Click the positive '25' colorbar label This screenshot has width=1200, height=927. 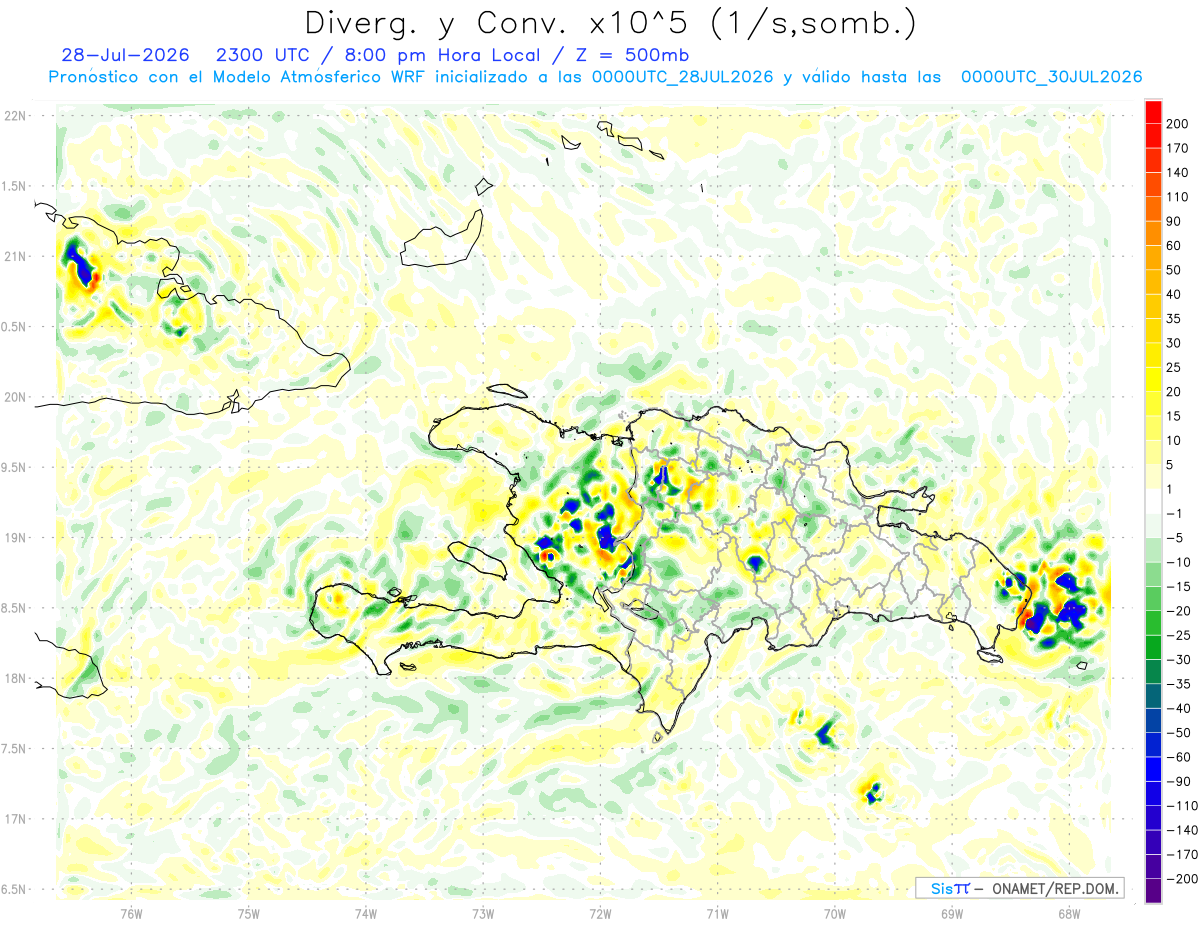(x=1174, y=367)
